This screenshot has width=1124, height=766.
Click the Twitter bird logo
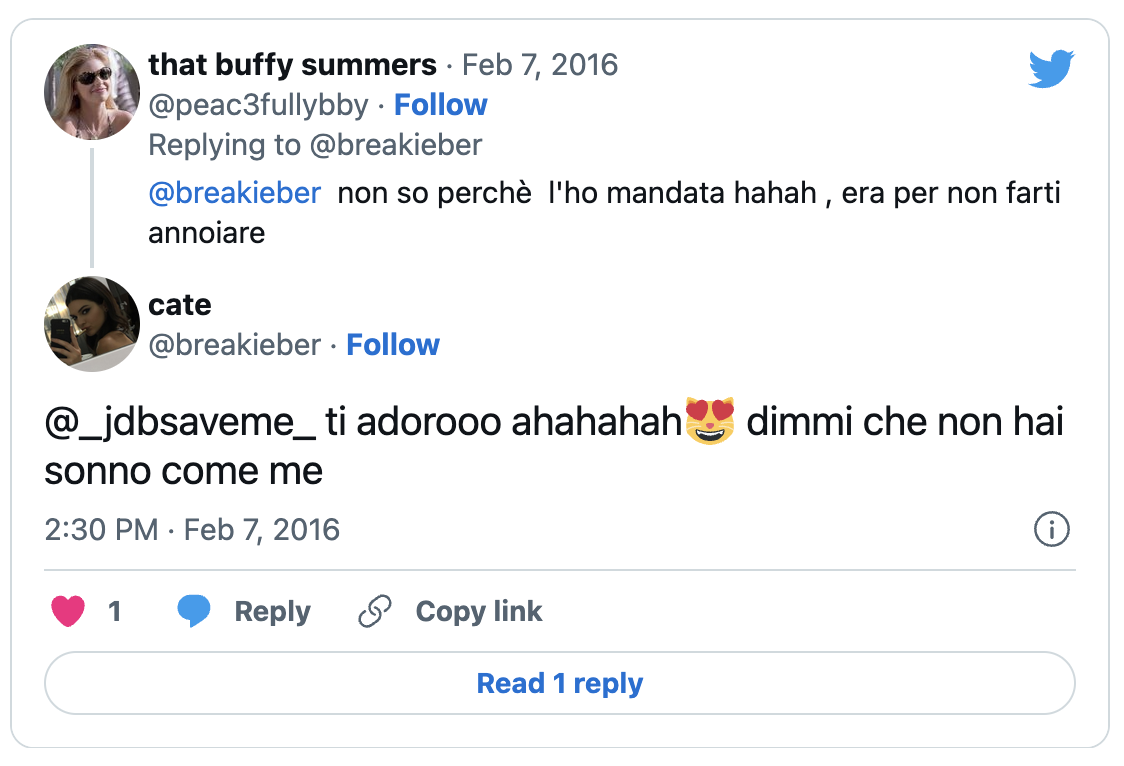click(1051, 70)
